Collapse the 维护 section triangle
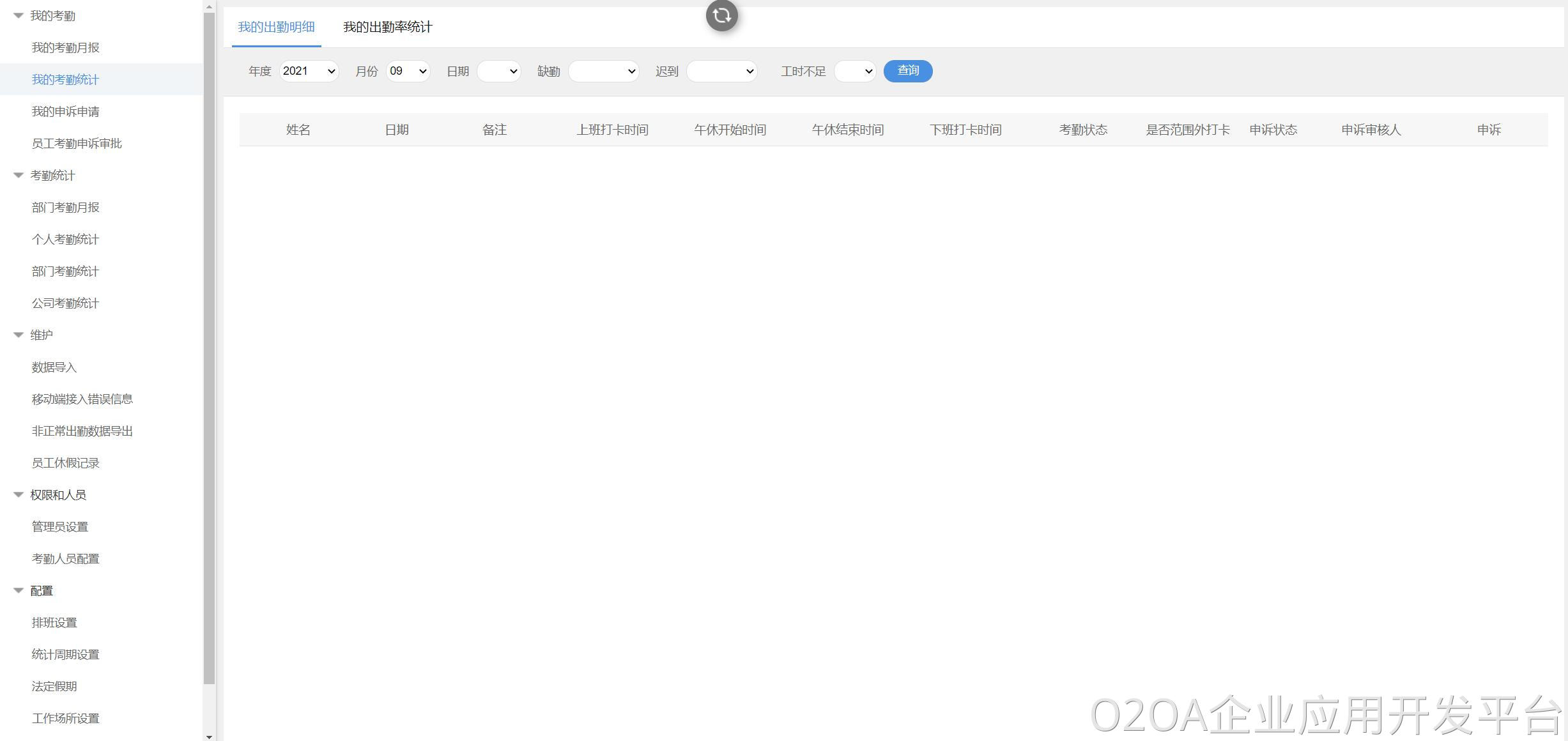Image resolution: width=1568 pixels, height=741 pixels. [x=19, y=335]
